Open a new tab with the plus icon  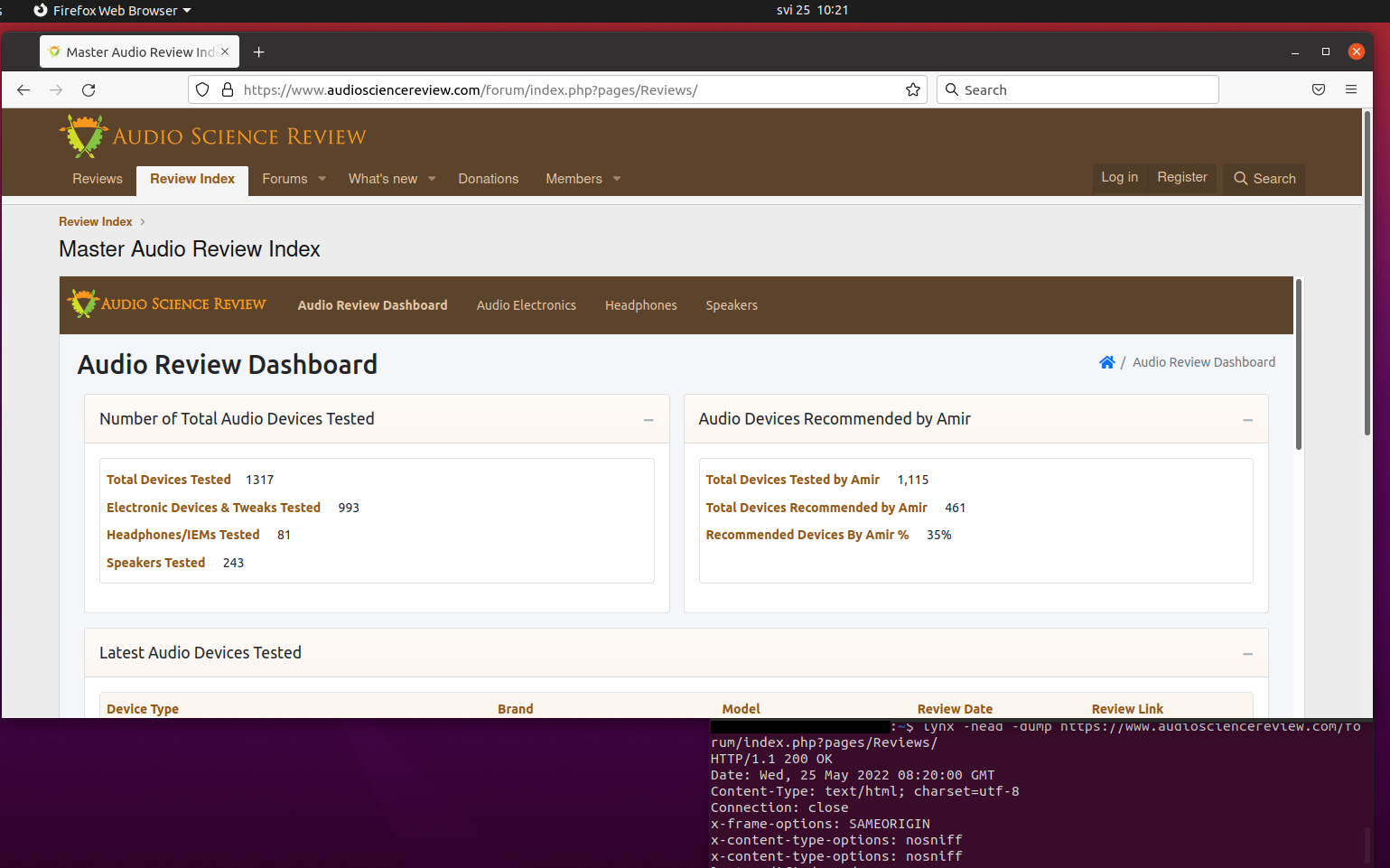pyautogui.click(x=258, y=52)
